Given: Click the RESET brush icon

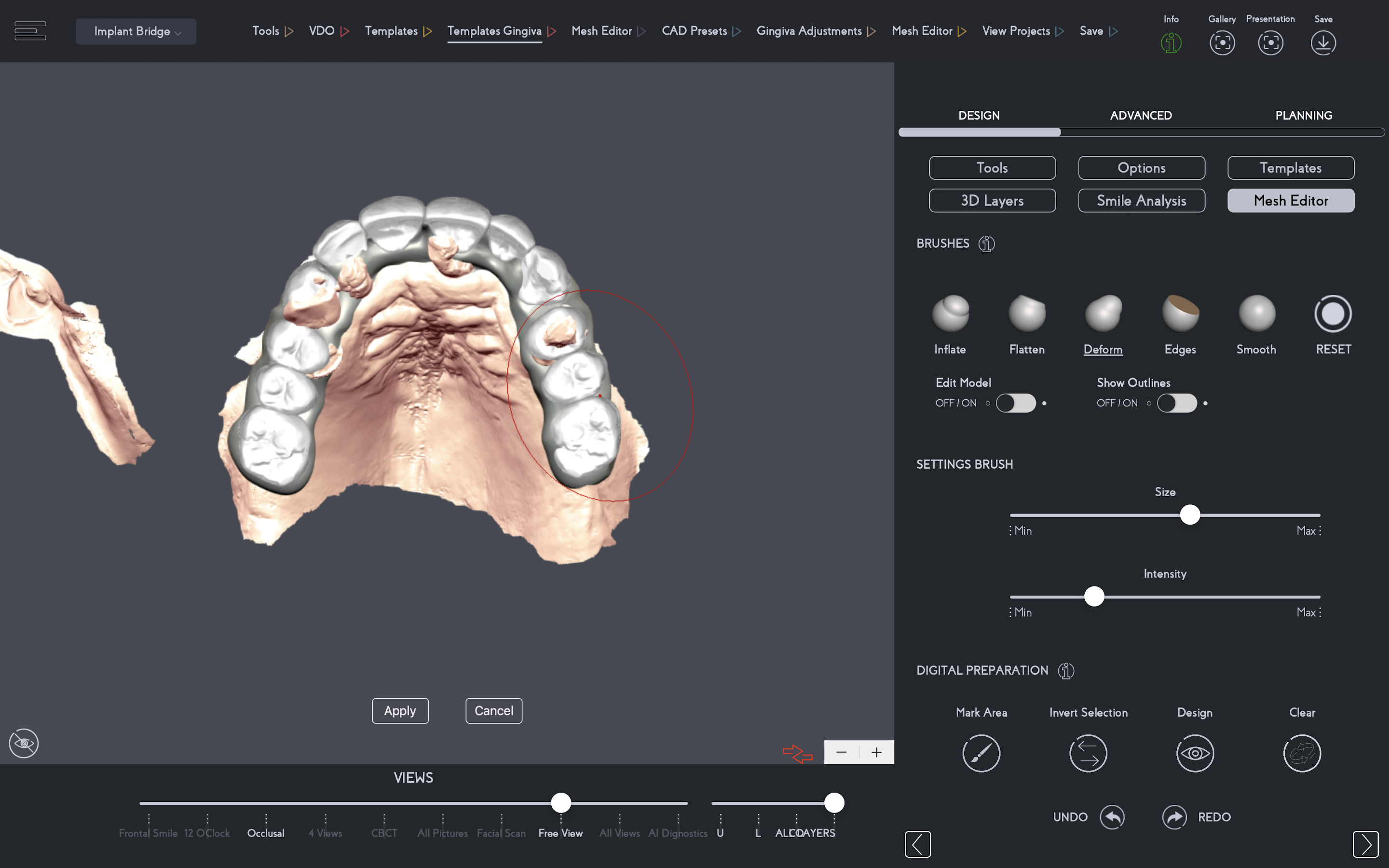Looking at the screenshot, I should 1333,313.
